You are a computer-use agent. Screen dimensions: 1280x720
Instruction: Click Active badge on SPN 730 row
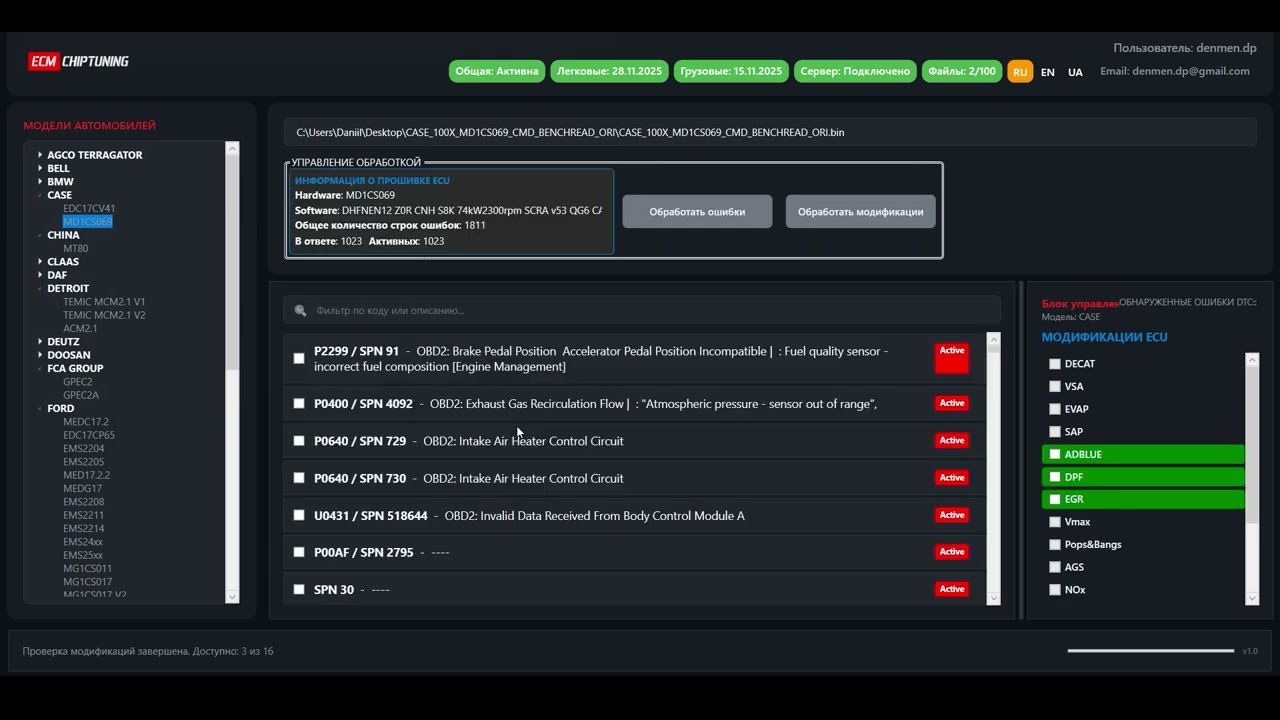[x=952, y=477]
